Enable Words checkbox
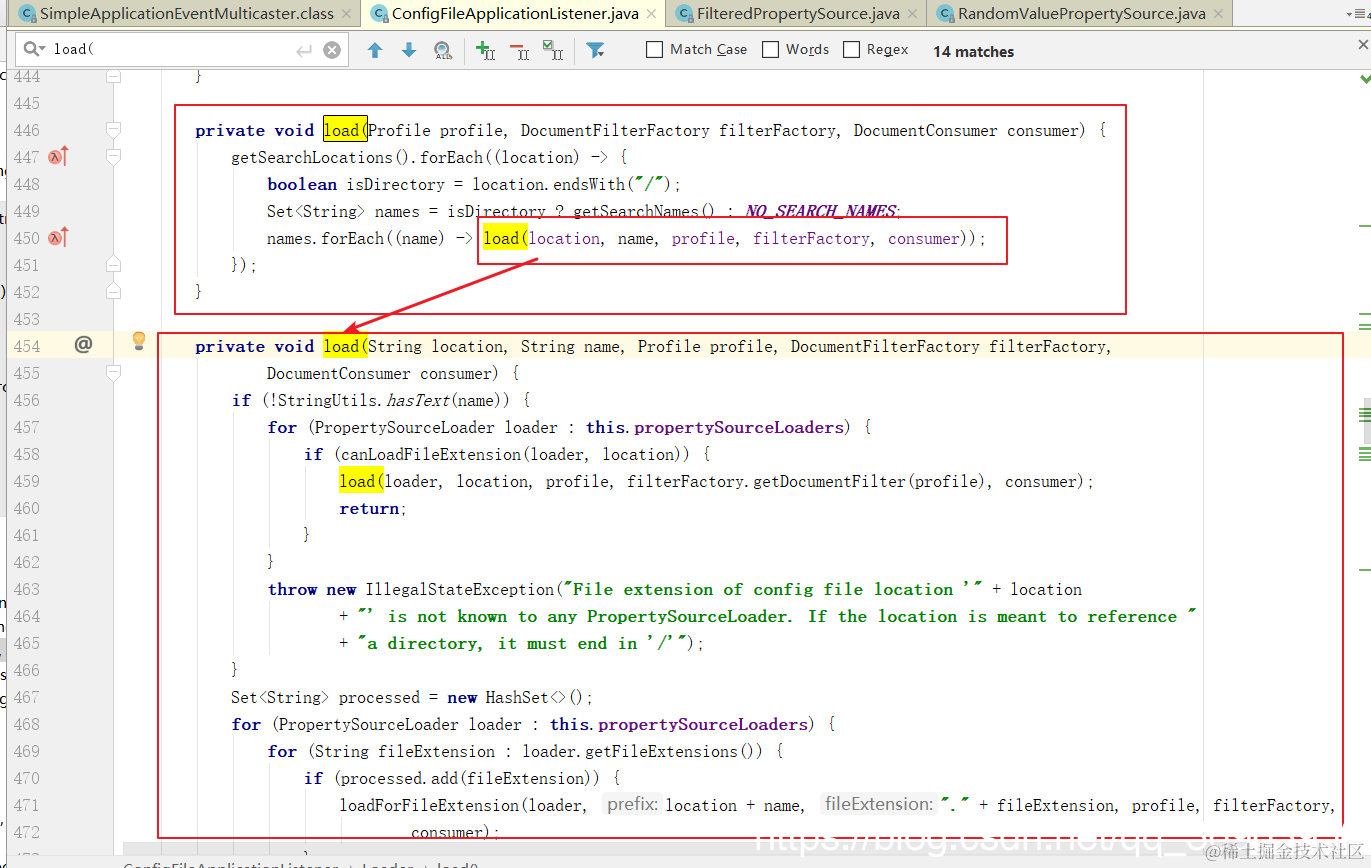1371x868 pixels. click(x=770, y=50)
